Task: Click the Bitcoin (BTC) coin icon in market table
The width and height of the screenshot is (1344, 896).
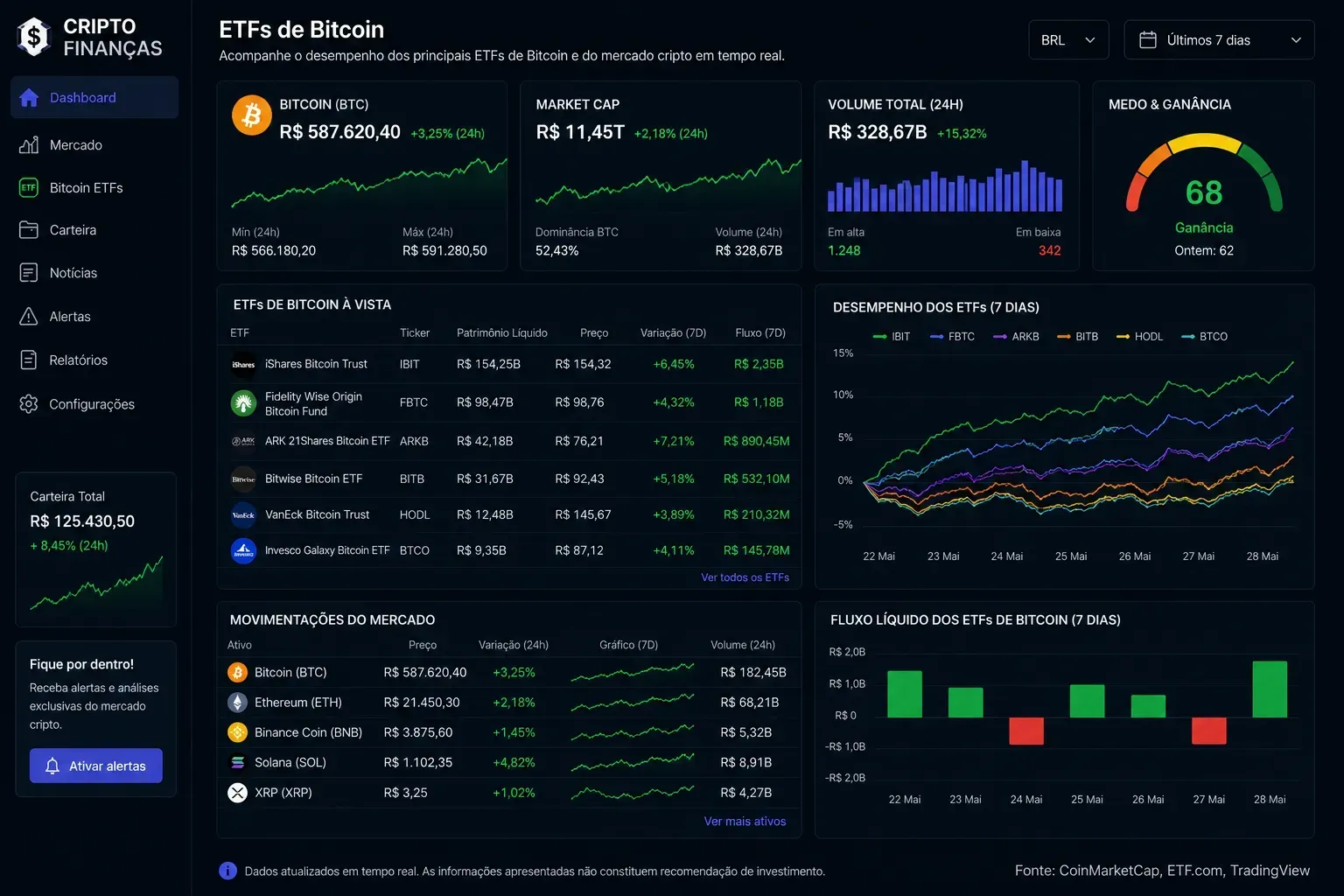Action: point(237,672)
